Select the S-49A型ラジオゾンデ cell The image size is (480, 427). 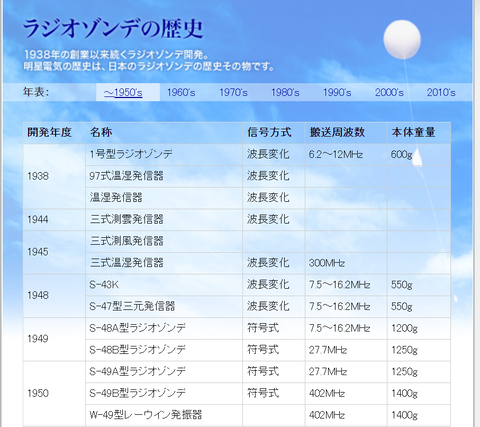[164, 371]
